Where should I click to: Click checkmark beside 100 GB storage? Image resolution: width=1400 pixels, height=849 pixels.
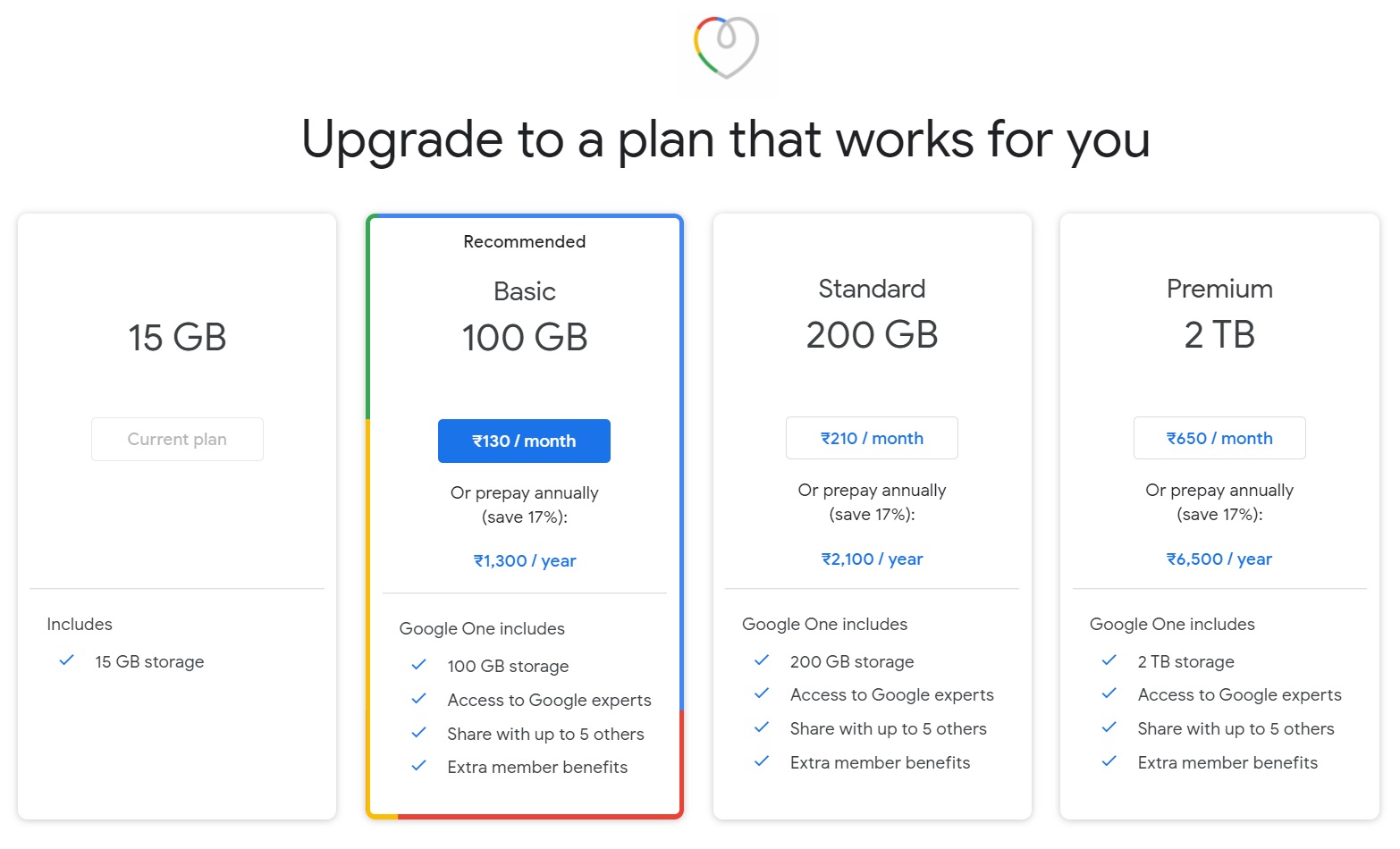[418, 665]
